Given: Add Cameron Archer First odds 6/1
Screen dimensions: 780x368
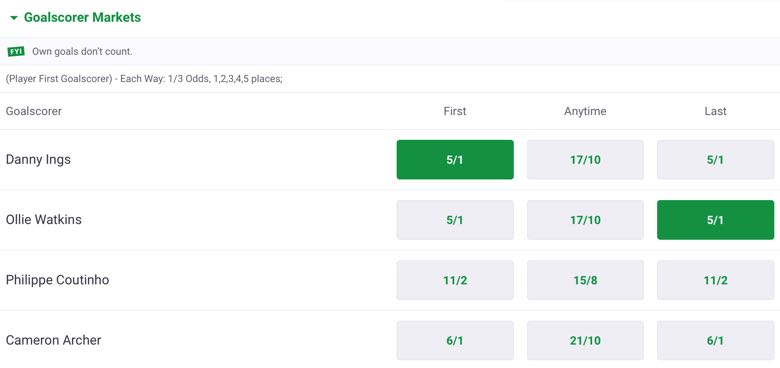Looking at the screenshot, I should (455, 340).
